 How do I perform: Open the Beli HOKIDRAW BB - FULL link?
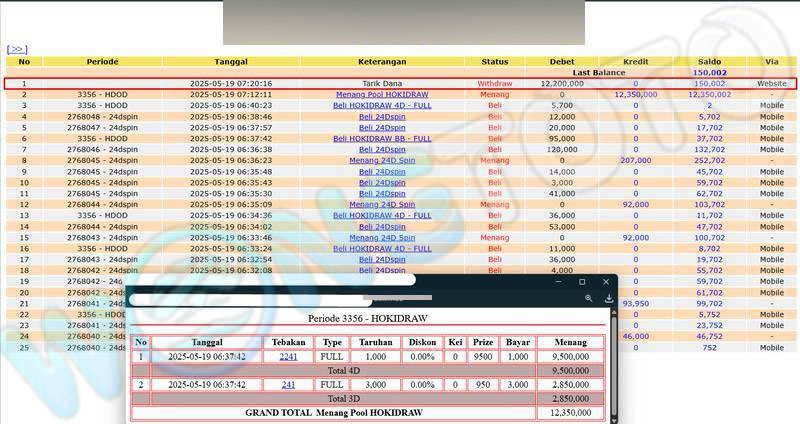click(382, 138)
